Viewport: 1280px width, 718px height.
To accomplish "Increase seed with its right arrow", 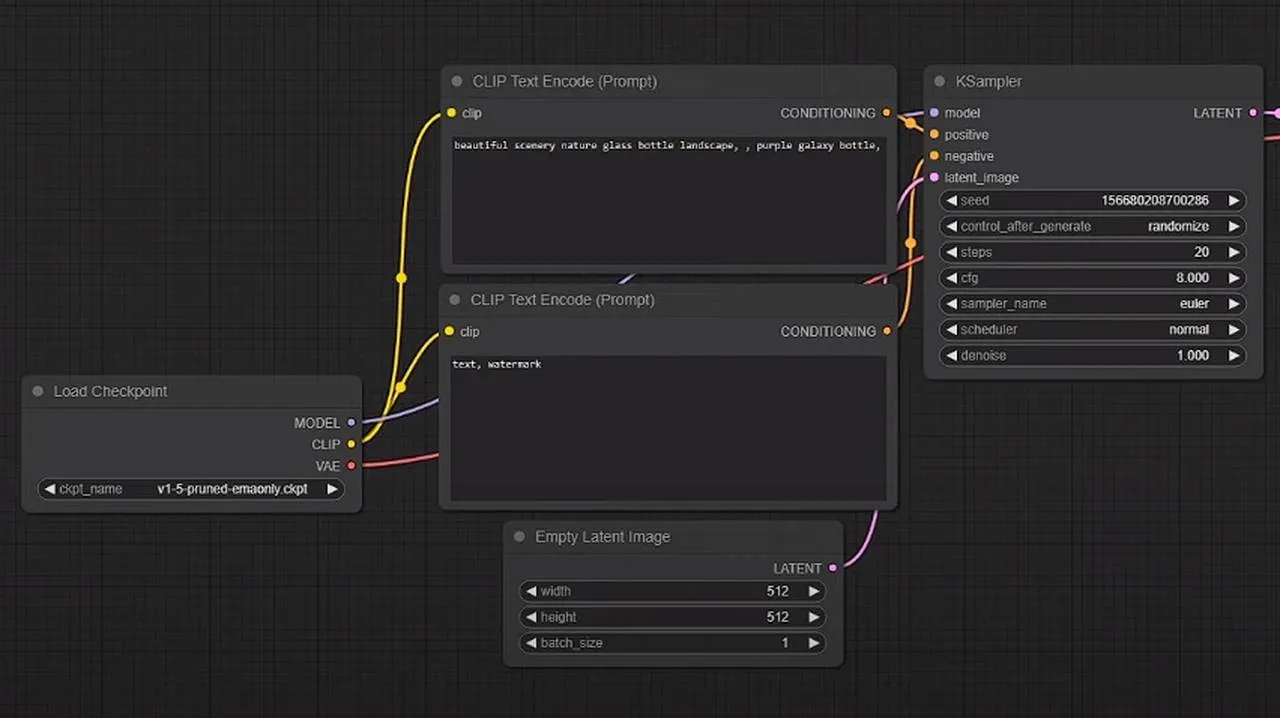I will pos(1234,200).
